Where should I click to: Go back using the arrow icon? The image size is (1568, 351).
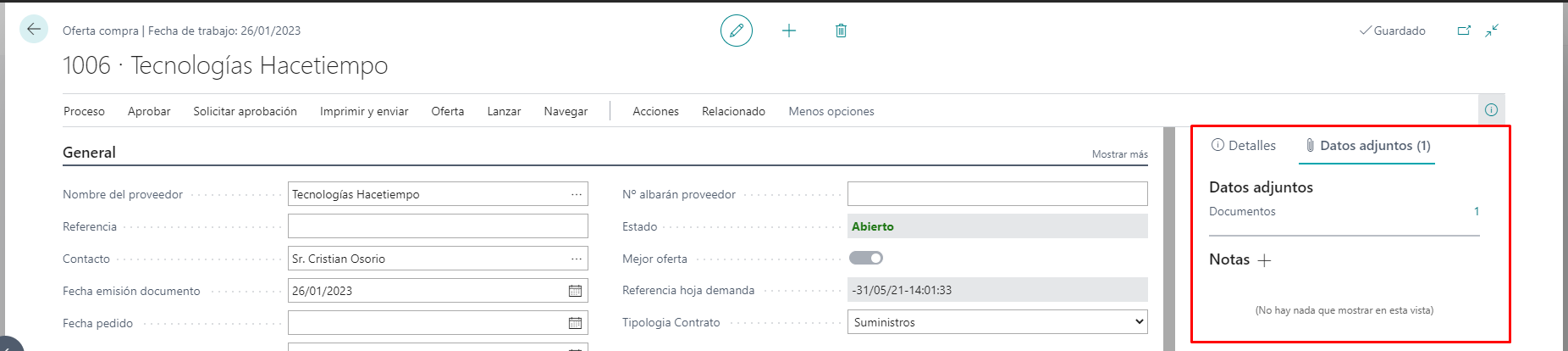tap(34, 29)
